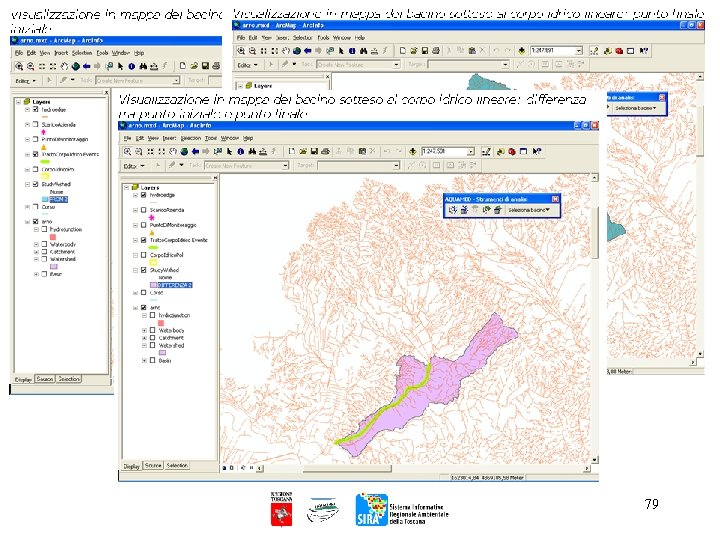Activate Select Elements arrow in front window

[x=230, y=151]
